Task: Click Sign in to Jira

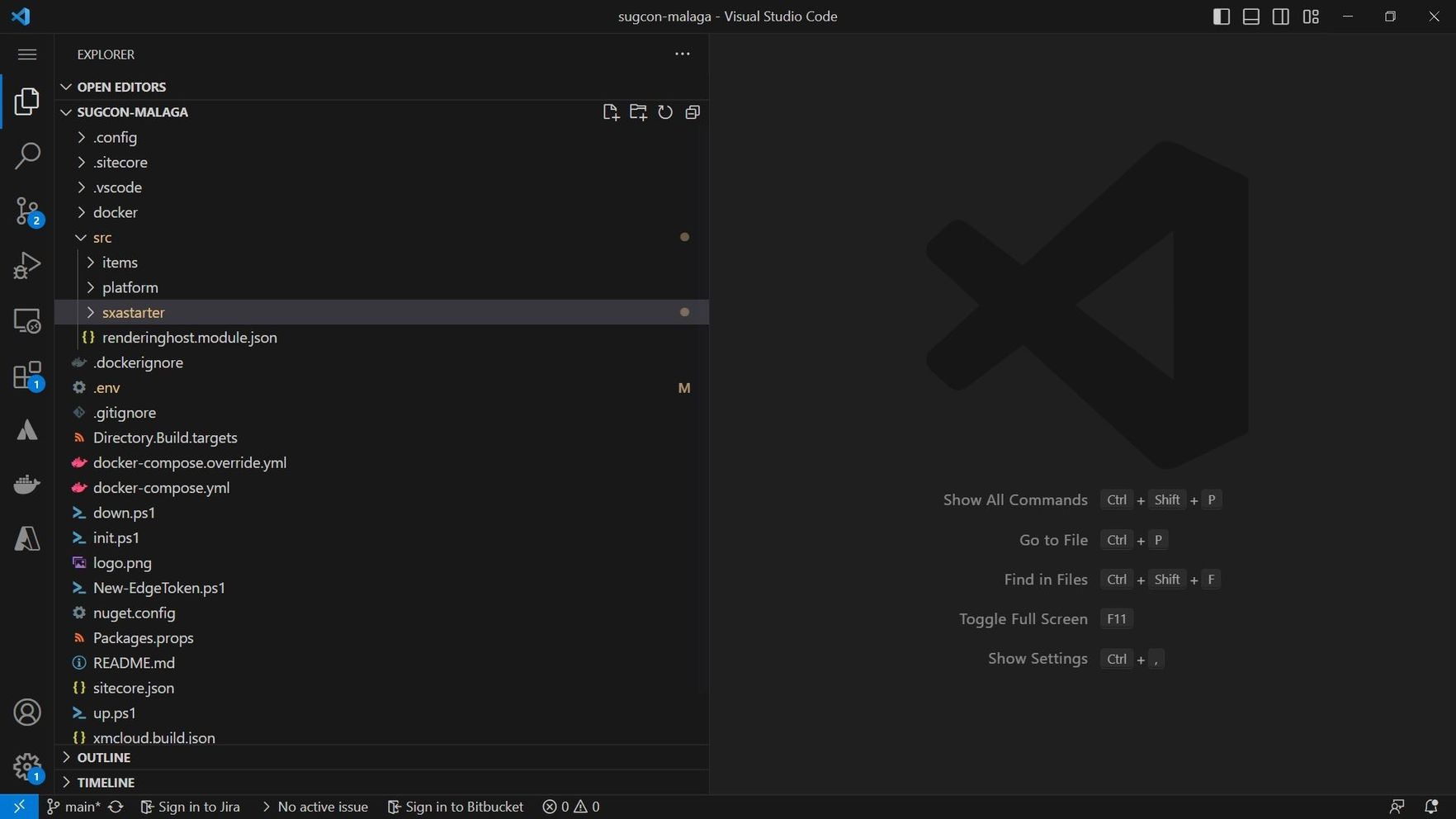Action: tap(191, 807)
